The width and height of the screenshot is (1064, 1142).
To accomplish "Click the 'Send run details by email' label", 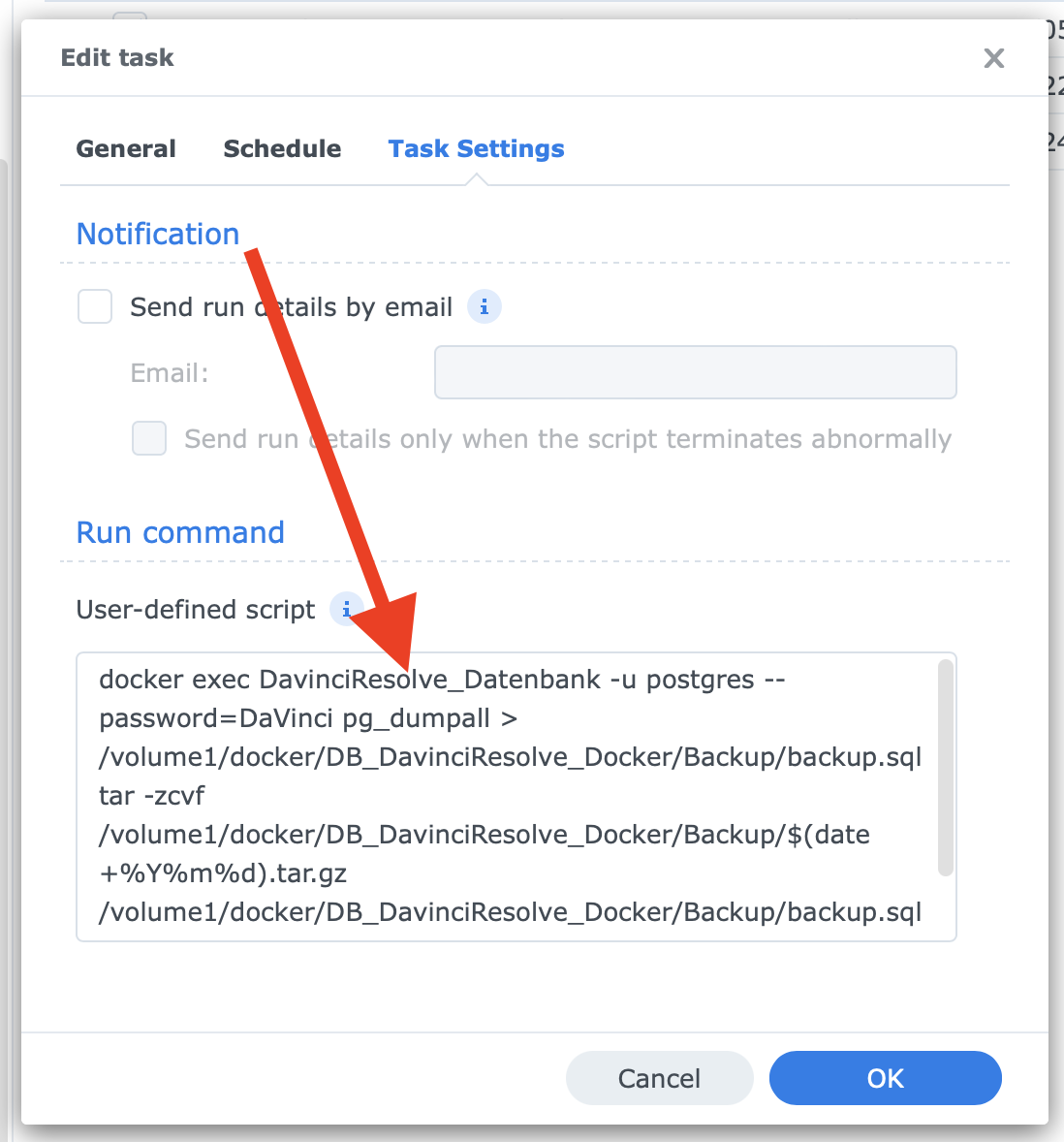I will pyautogui.click(x=291, y=307).
